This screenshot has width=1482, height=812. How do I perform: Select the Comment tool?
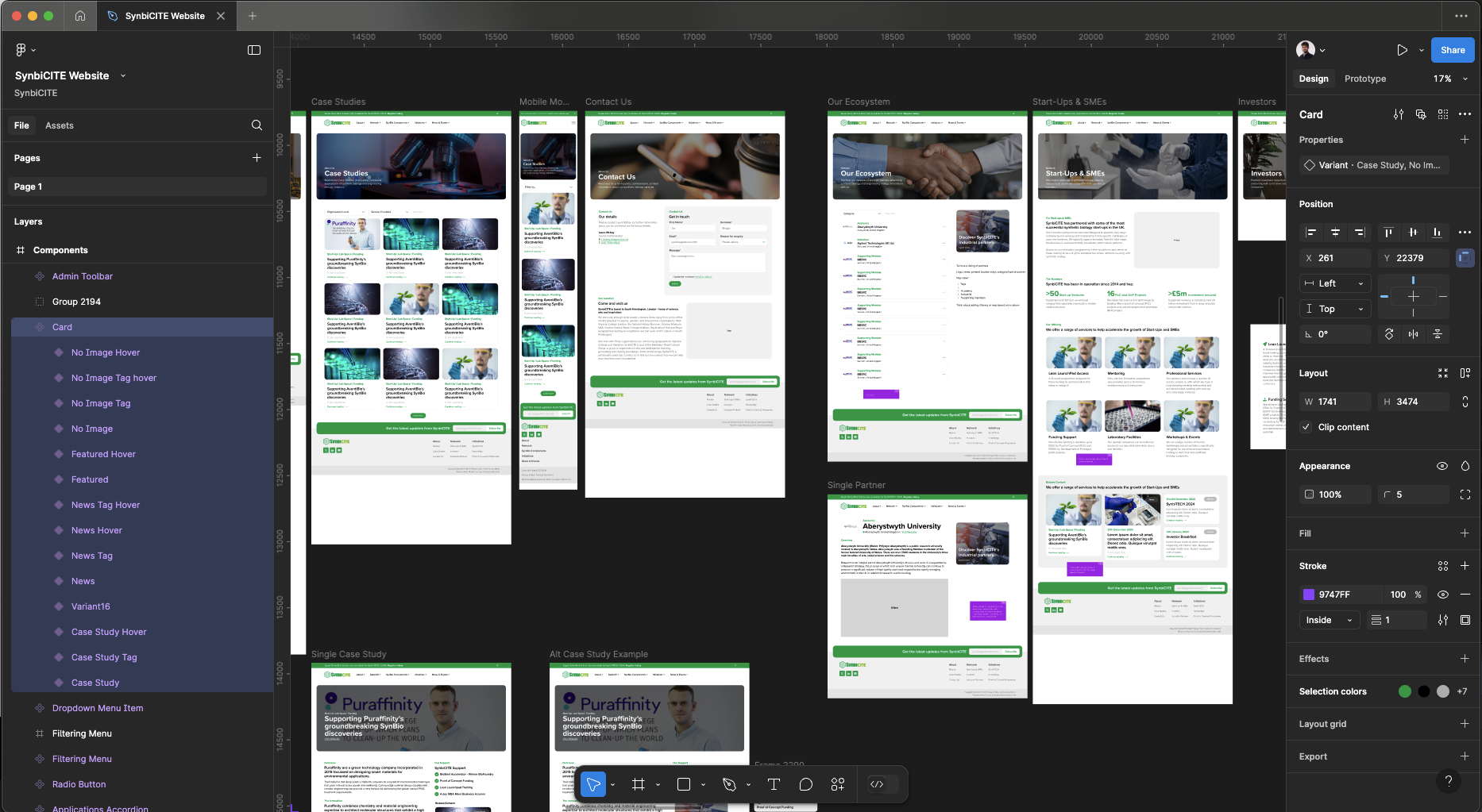coord(806,784)
